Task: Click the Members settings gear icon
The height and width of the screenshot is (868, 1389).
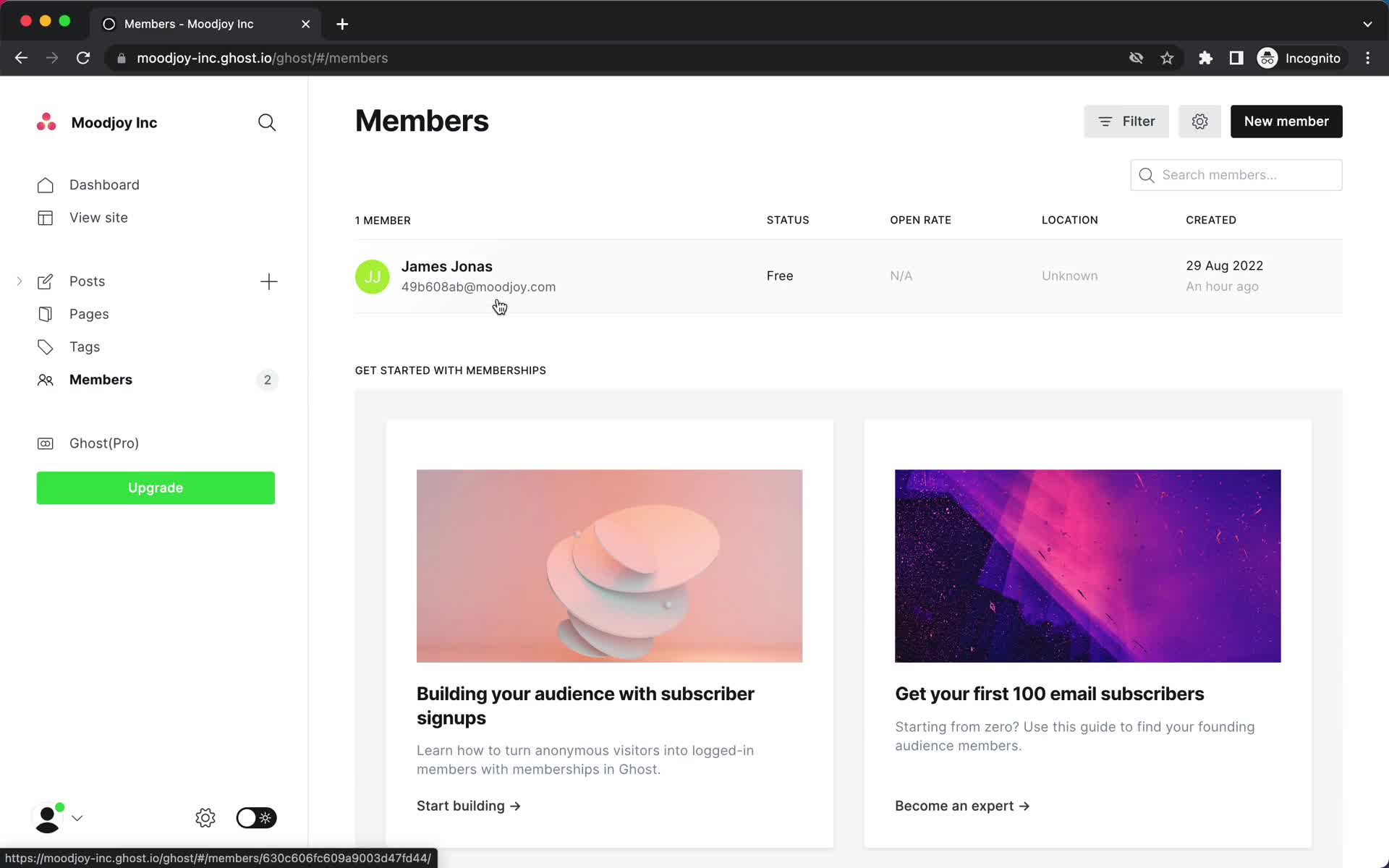Action: pos(1200,121)
